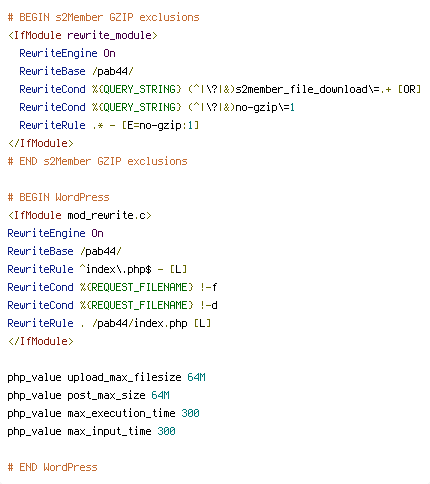Image resolution: width=430 pixels, height=484 pixels.
Task: Click the IfModule mod_rewrite.c tag
Action: pos(80,215)
